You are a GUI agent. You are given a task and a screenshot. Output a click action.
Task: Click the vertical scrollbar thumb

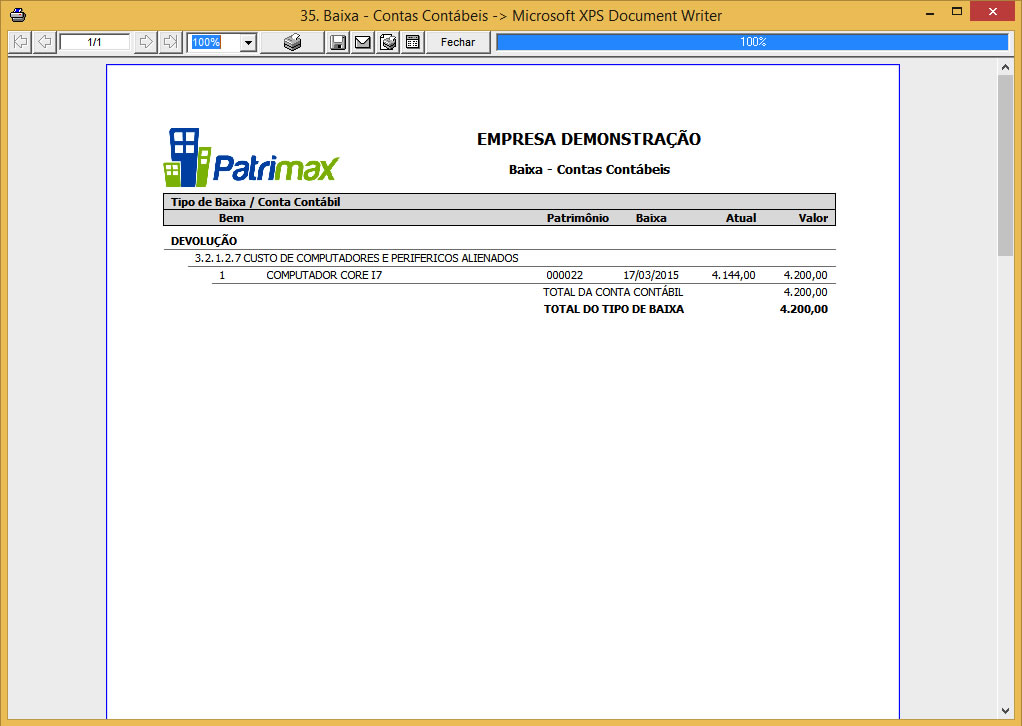(1005, 166)
